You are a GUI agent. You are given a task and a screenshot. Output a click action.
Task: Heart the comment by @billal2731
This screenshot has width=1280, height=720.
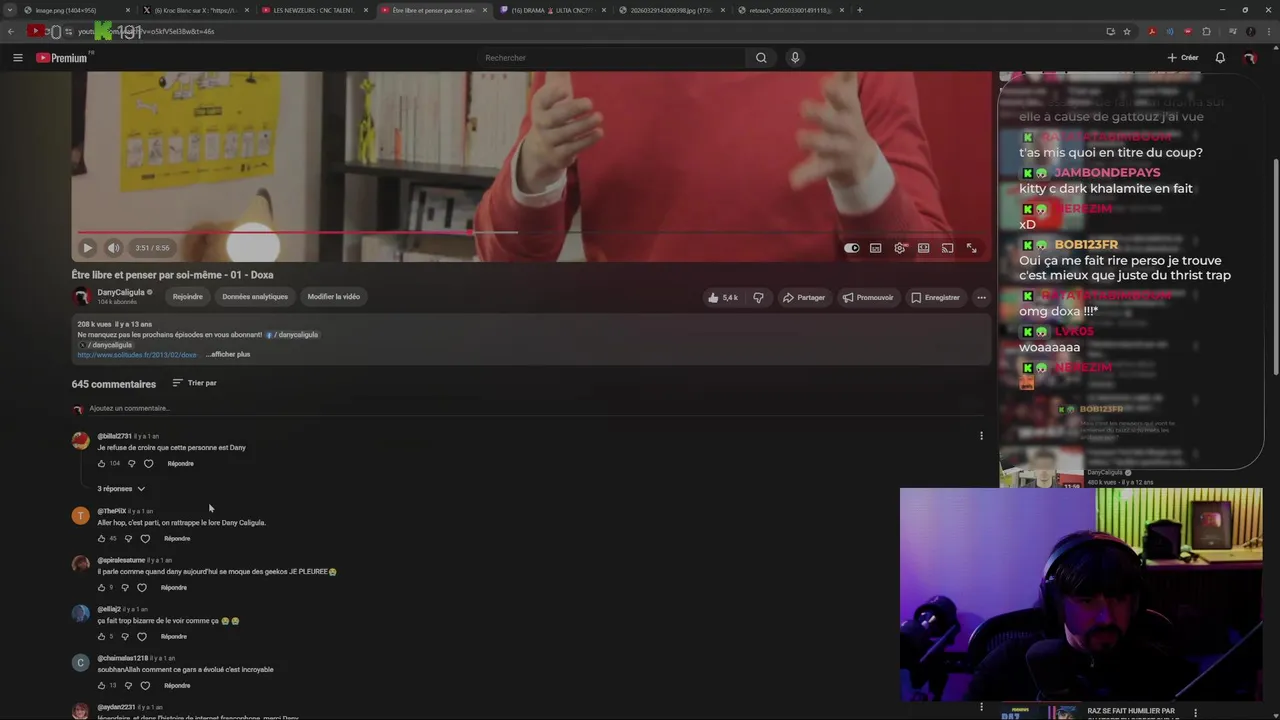pyautogui.click(x=148, y=464)
